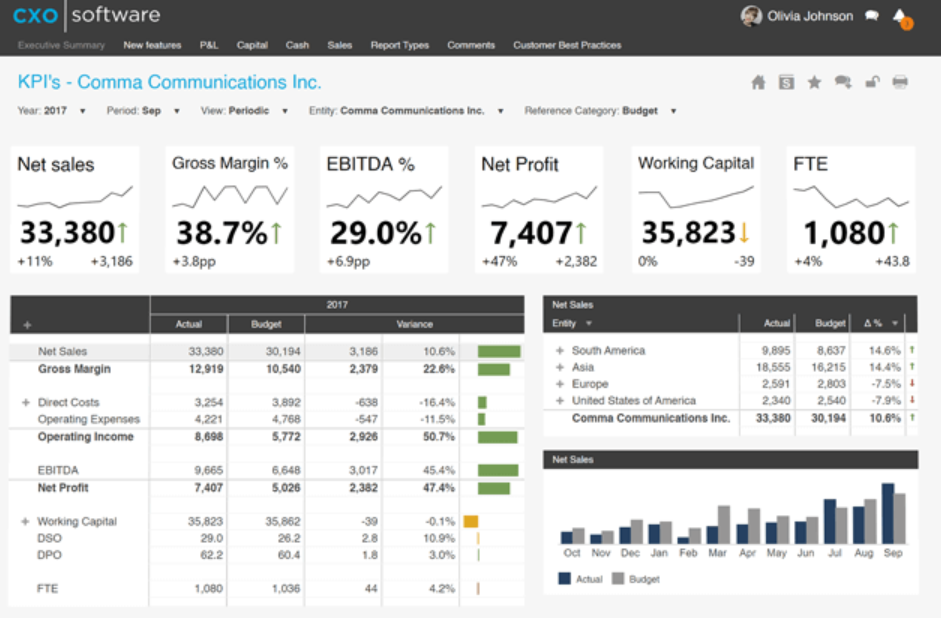Expand the South America entity
The width and height of the screenshot is (941, 618).
click(560, 350)
